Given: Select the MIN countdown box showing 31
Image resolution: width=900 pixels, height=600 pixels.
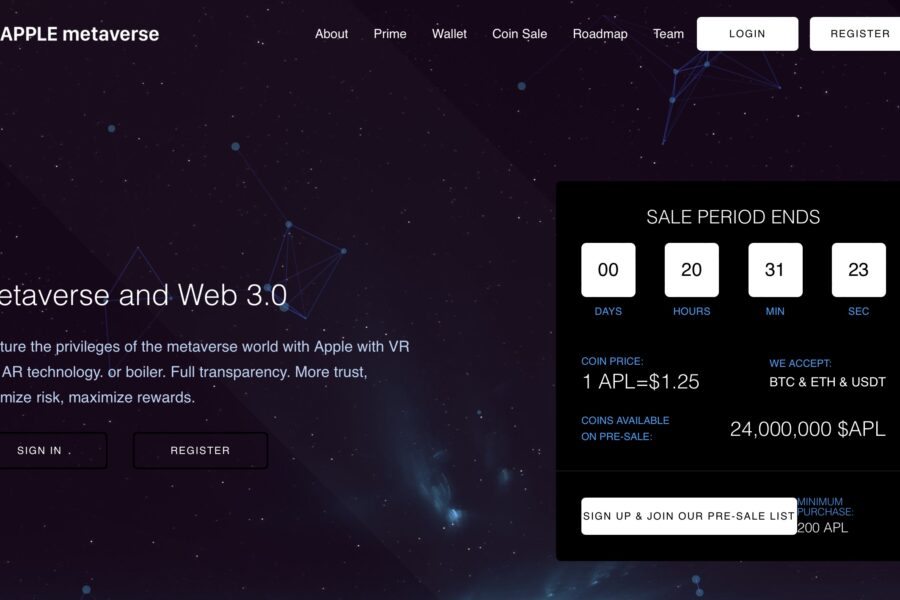Looking at the screenshot, I should [x=775, y=270].
